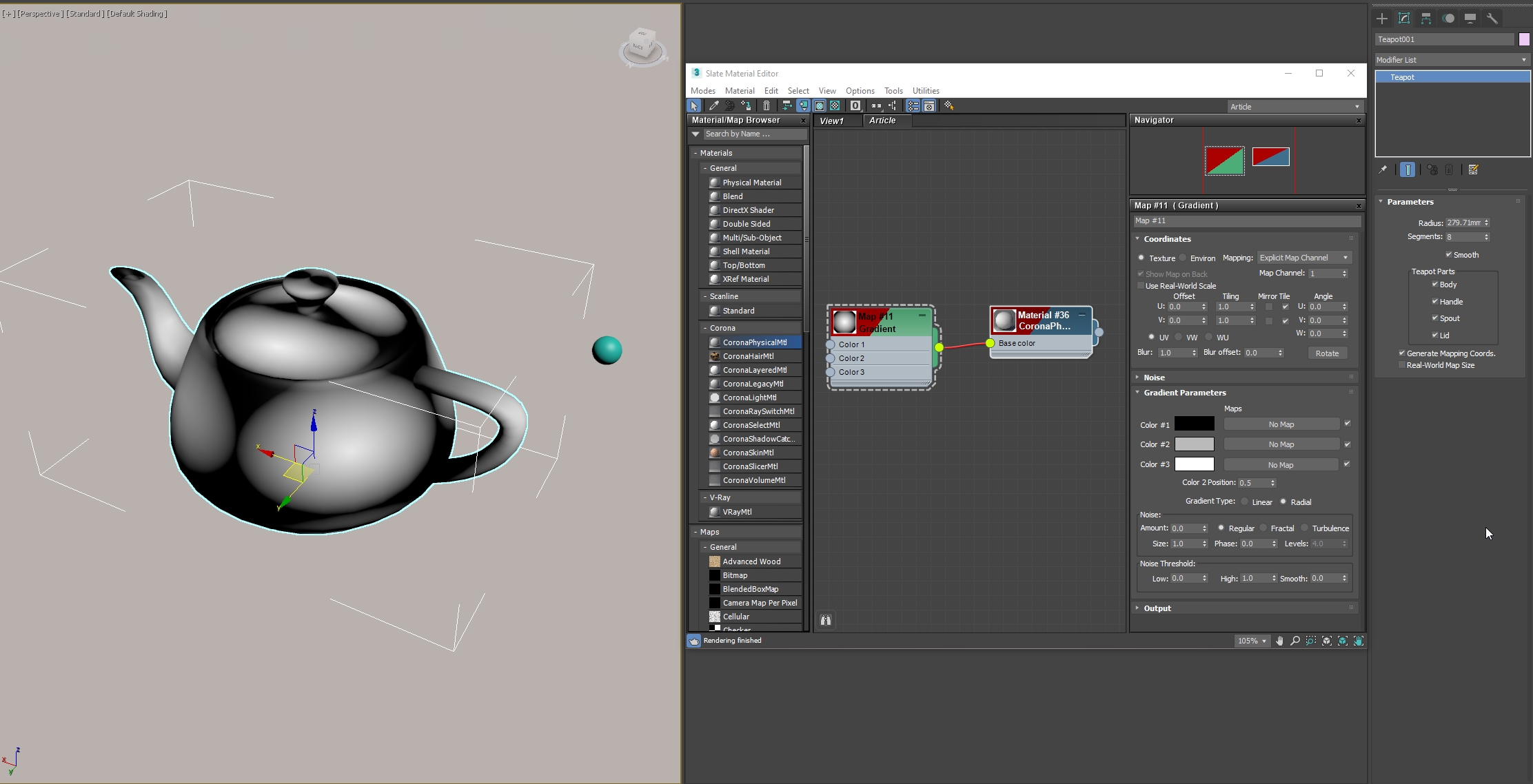Activate the Zoom magnifier tool

pos(1295,641)
